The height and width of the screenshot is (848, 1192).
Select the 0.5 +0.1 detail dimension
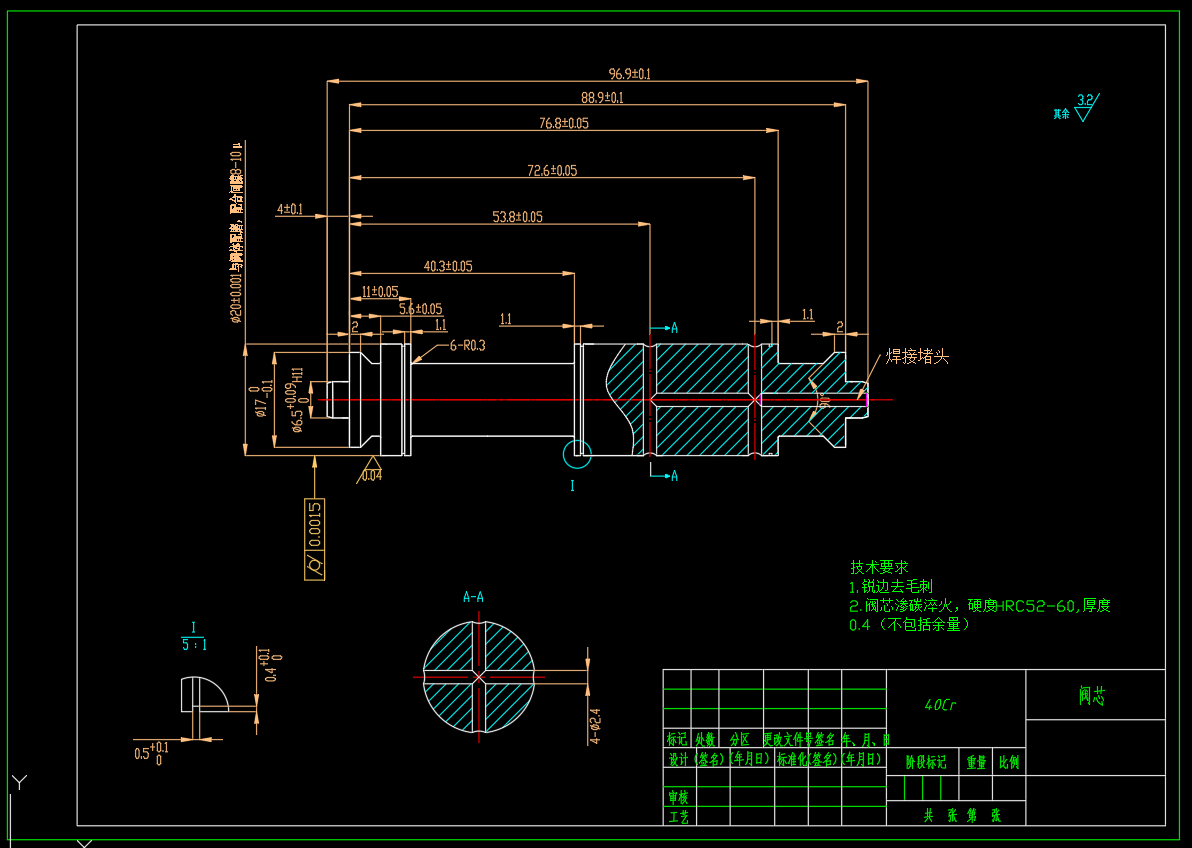(151, 753)
